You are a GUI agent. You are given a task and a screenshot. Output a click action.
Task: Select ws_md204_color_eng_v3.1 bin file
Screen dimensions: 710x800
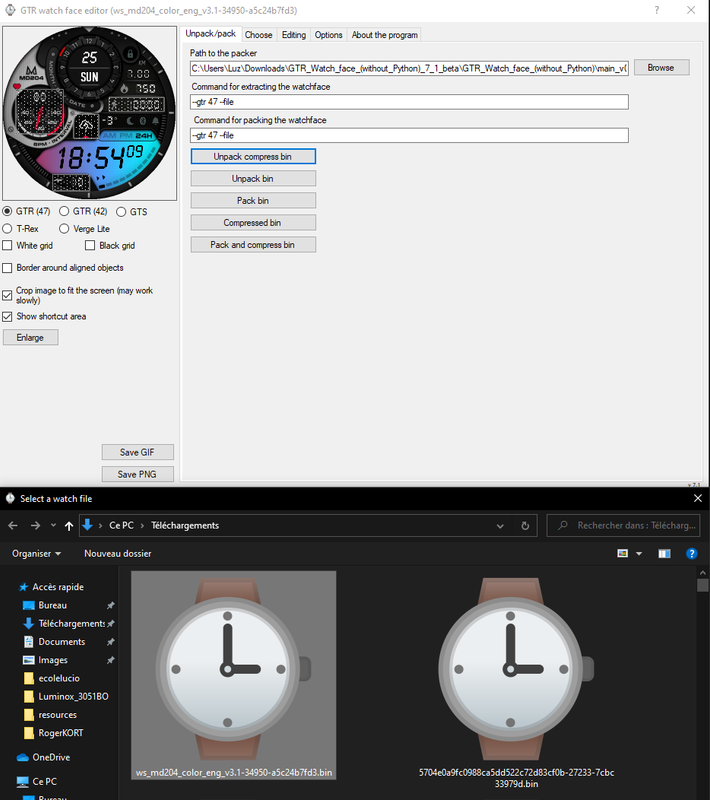click(x=234, y=675)
